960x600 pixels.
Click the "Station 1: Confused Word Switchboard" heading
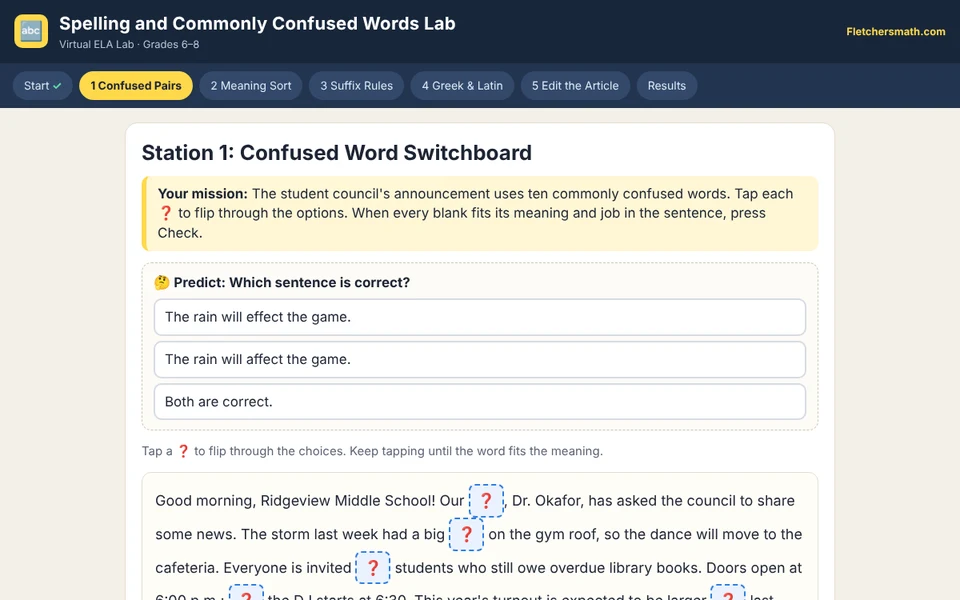tap(337, 153)
